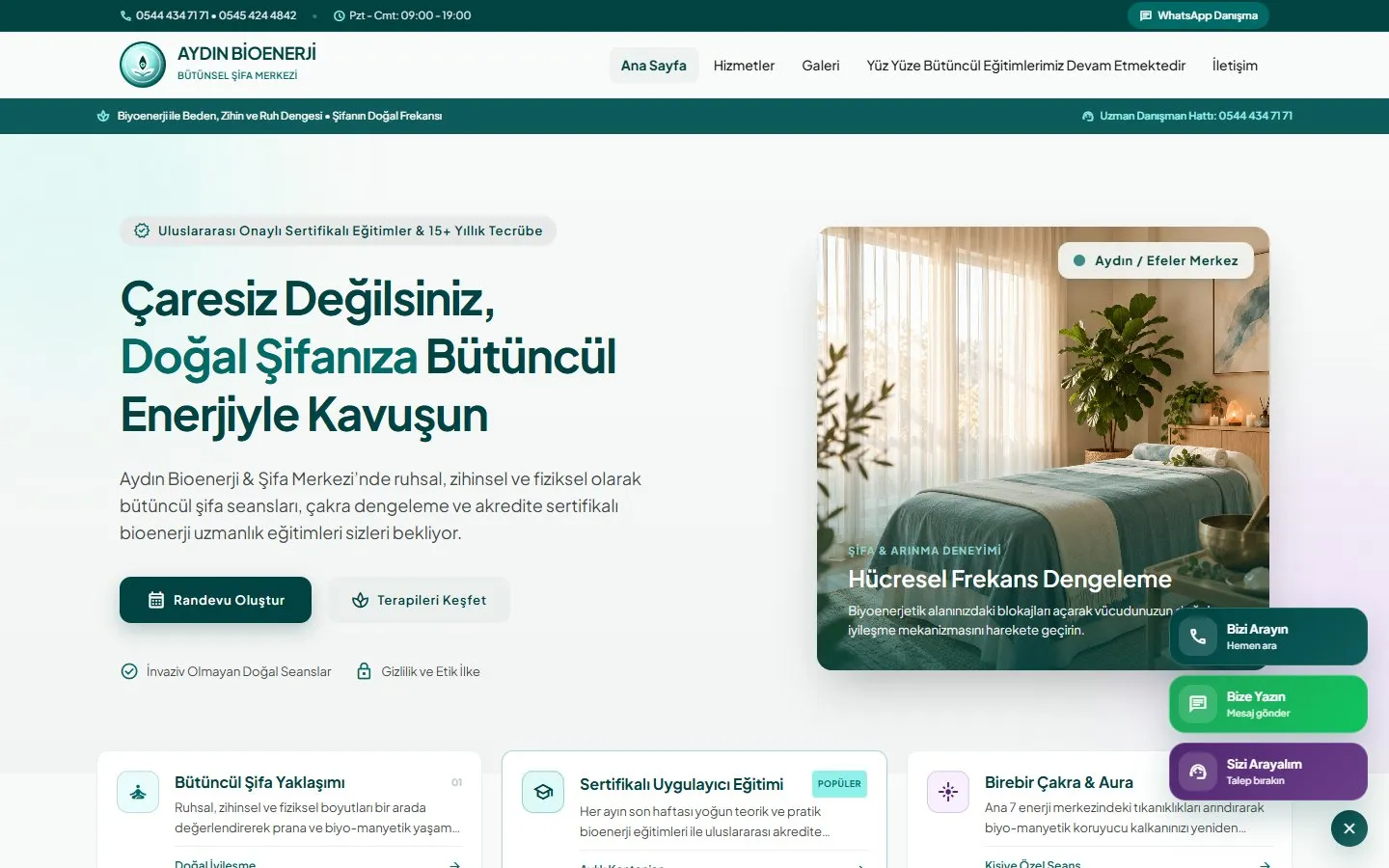Click the Aydın Bioenerji lotus logo
This screenshot has width=1389, height=868.
tap(143, 65)
